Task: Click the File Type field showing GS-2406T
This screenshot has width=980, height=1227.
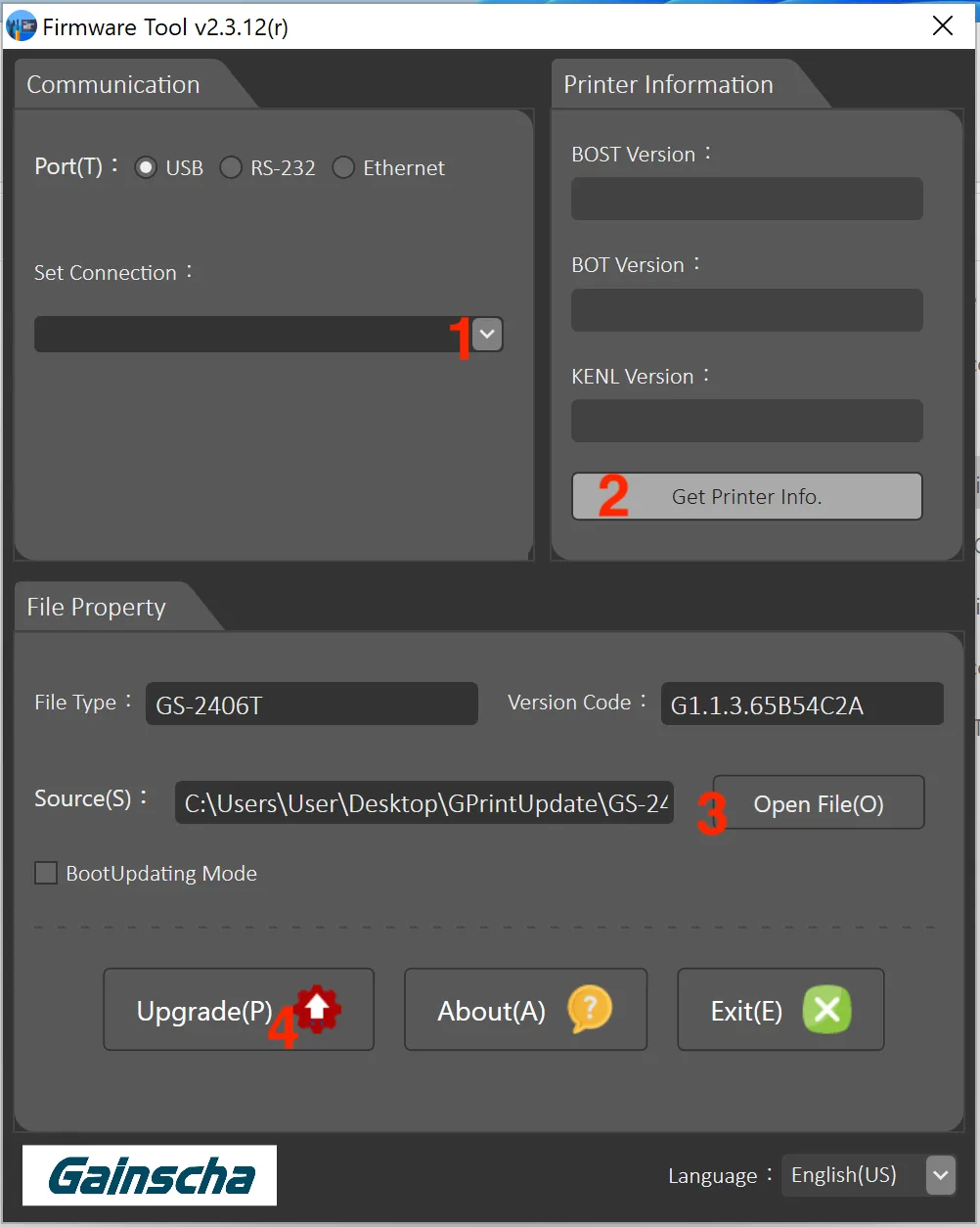Action: pos(311,704)
